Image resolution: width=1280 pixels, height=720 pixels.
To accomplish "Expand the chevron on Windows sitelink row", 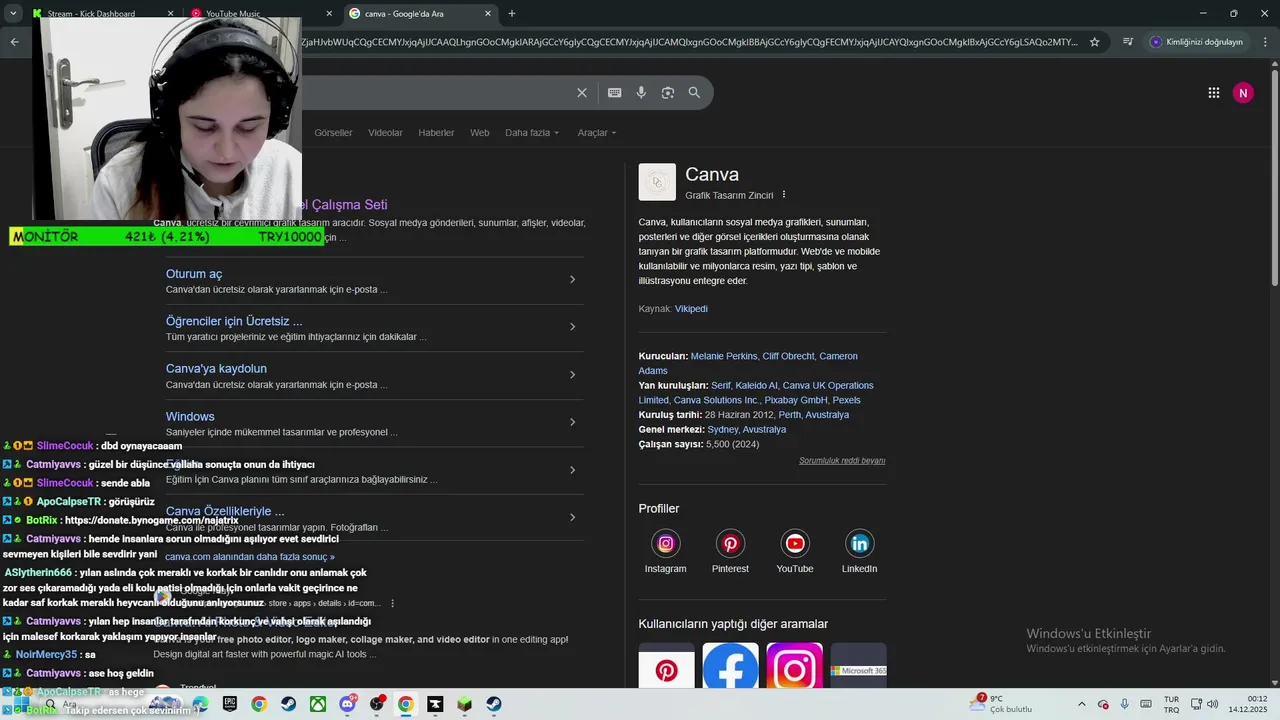I will pos(572,422).
